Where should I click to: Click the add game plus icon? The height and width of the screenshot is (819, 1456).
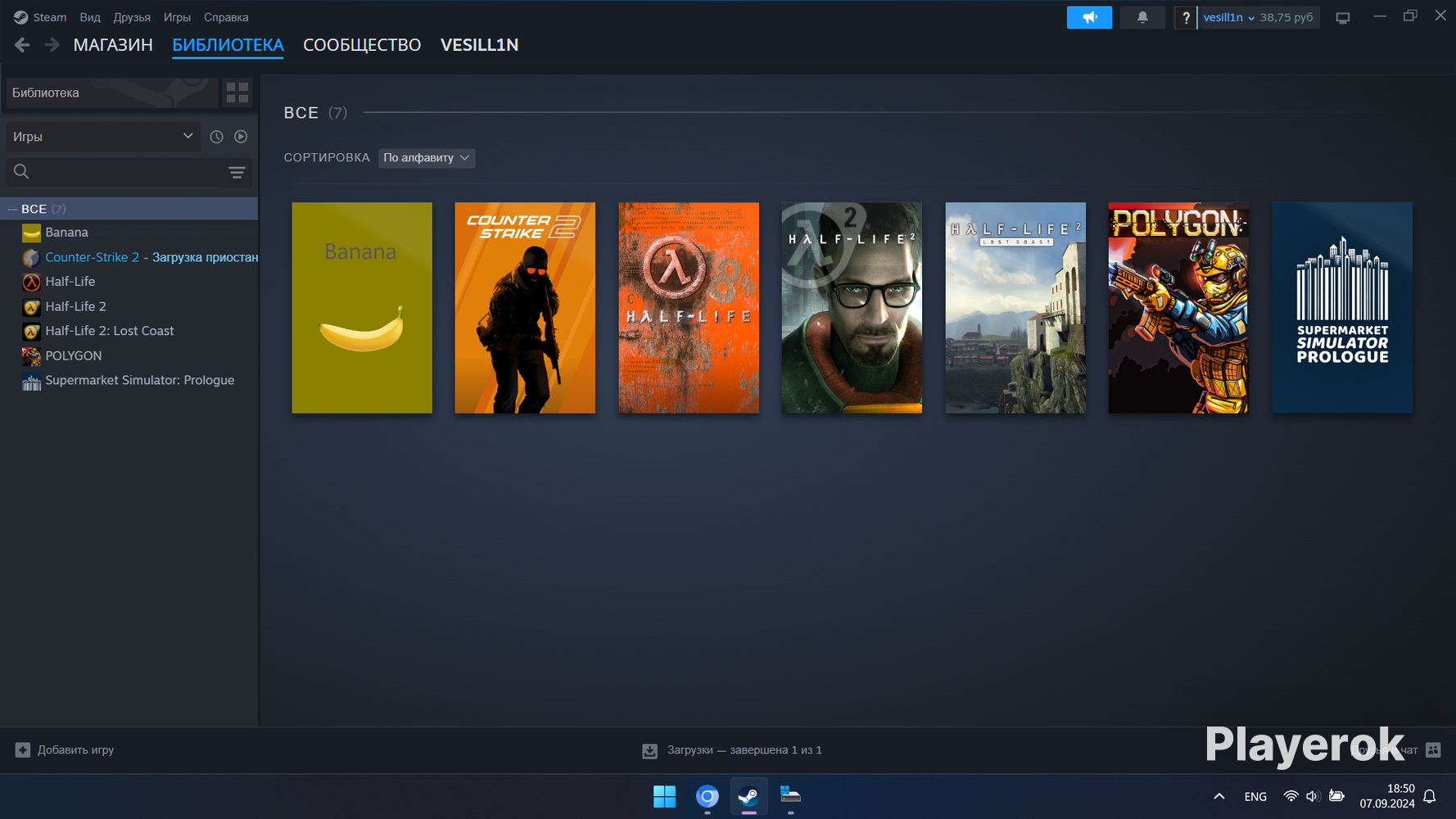tap(23, 749)
